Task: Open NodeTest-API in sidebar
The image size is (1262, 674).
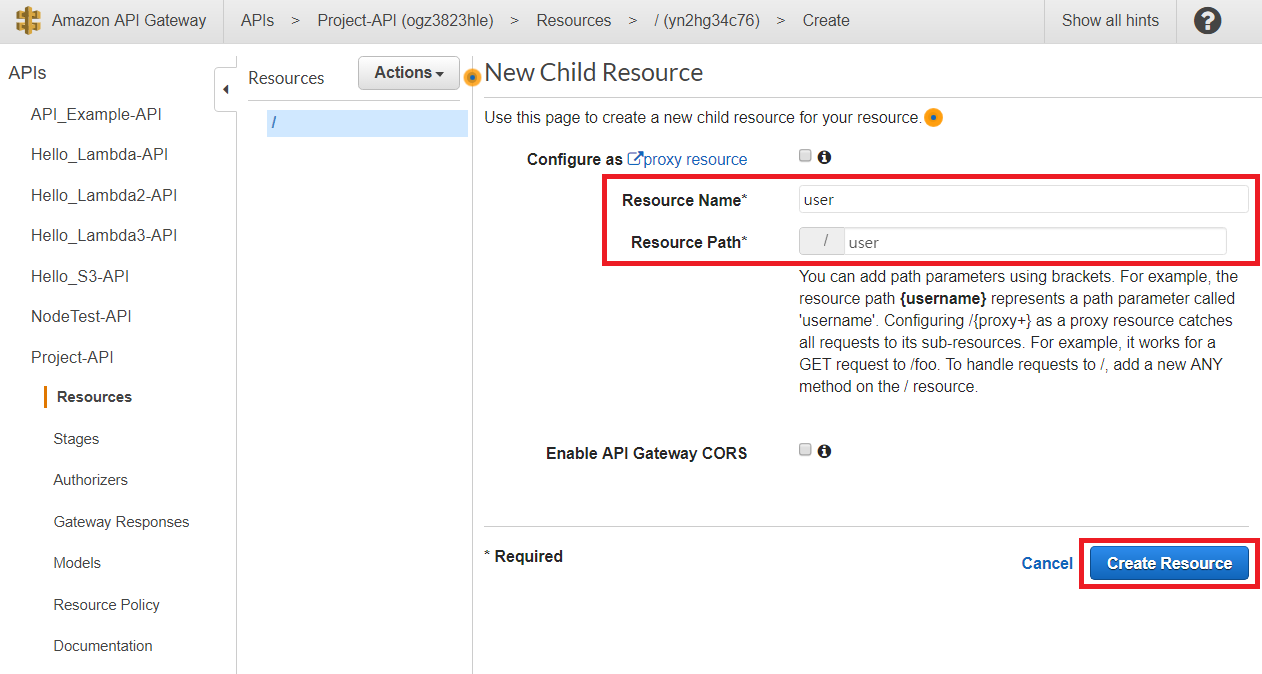Action: click(x=81, y=316)
